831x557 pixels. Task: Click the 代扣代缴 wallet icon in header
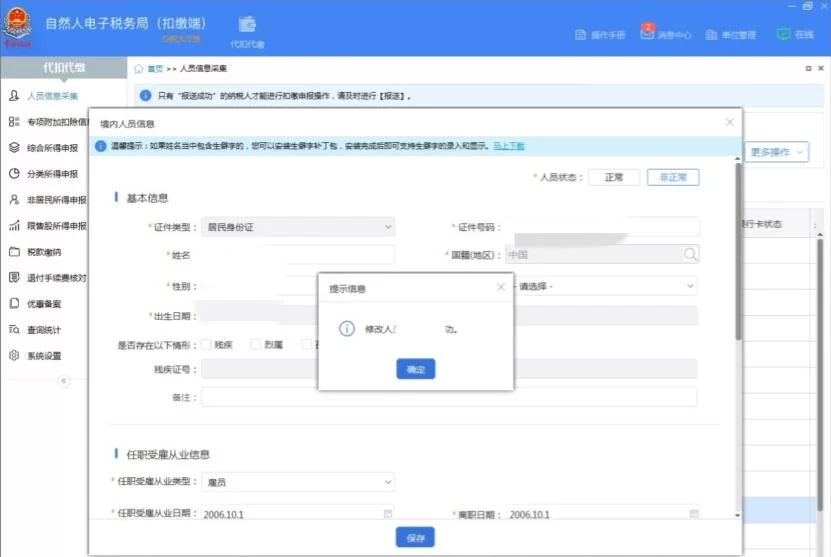247,25
